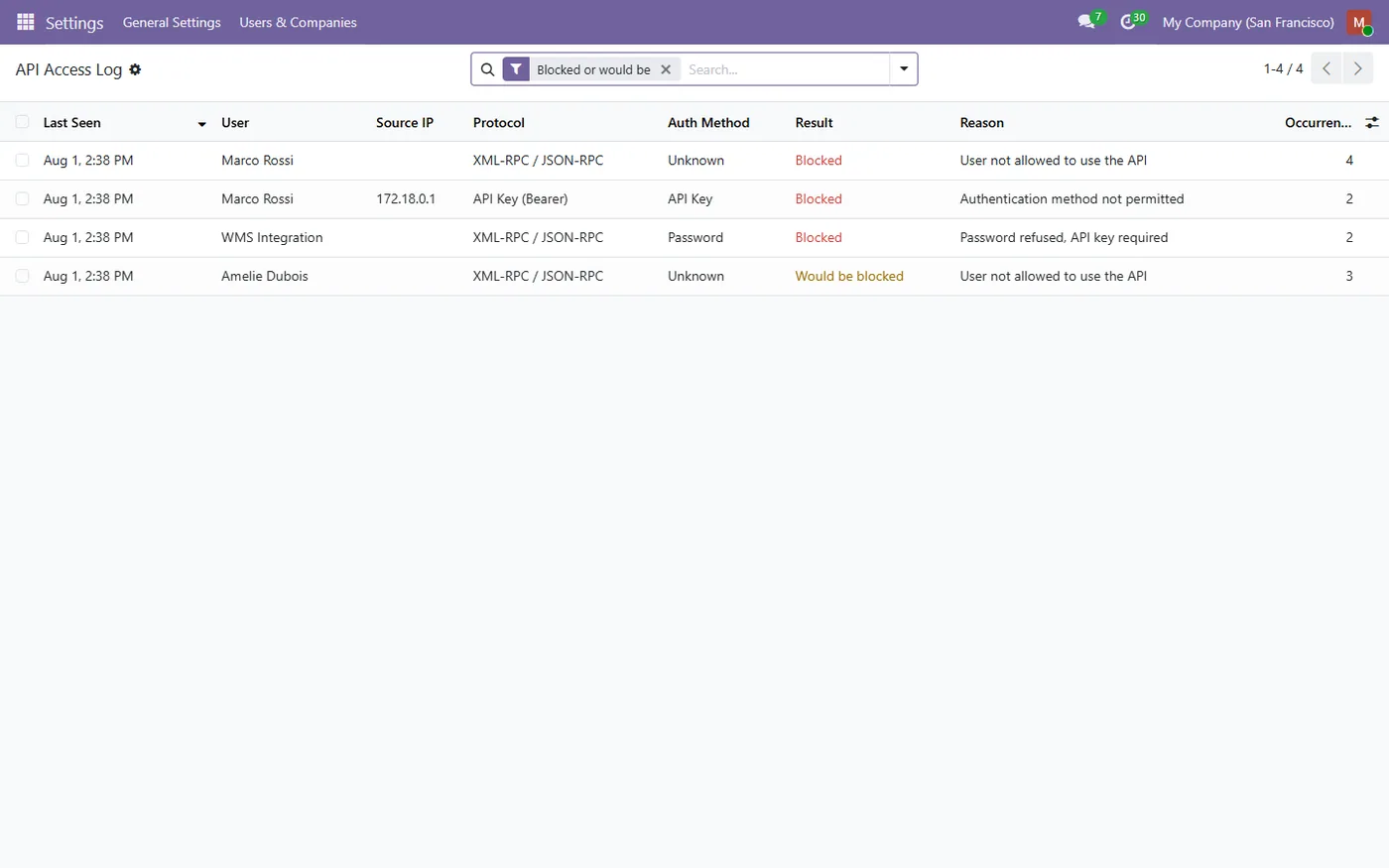The height and width of the screenshot is (868, 1389).
Task: Tick the checkbox on the Amelie Dubois row
Action: point(22,276)
